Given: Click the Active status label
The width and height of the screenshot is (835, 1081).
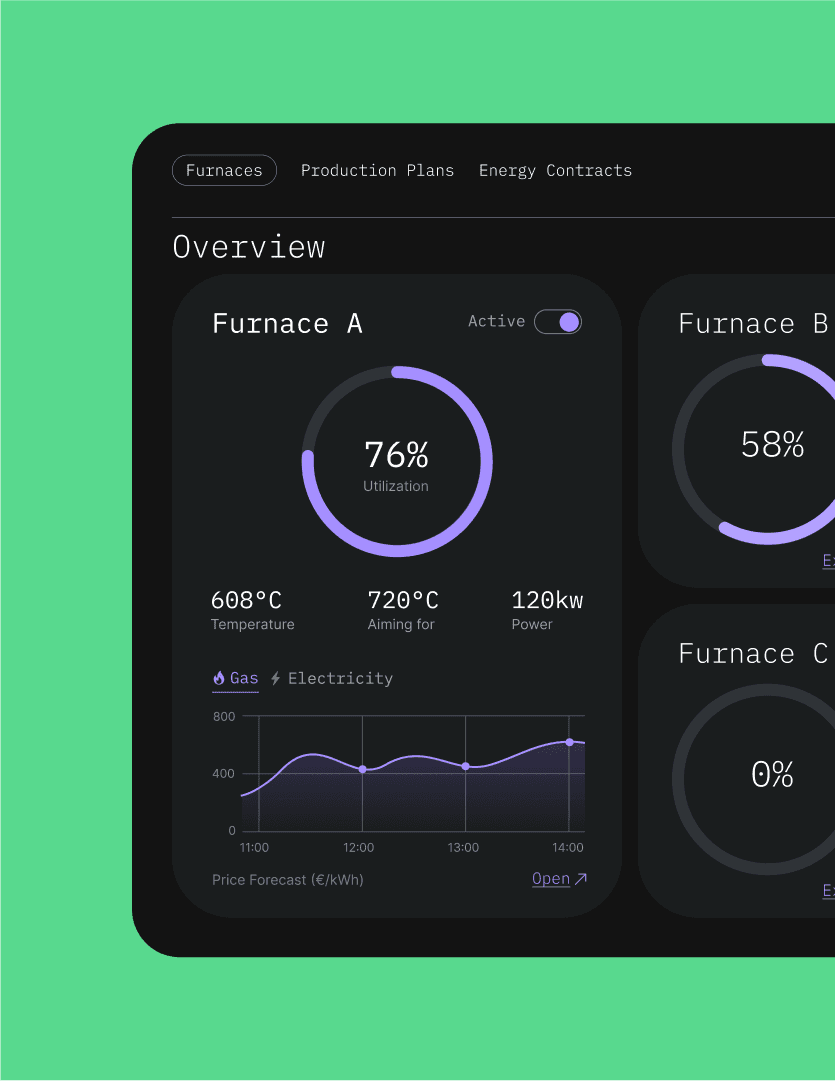Looking at the screenshot, I should coord(496,321).
